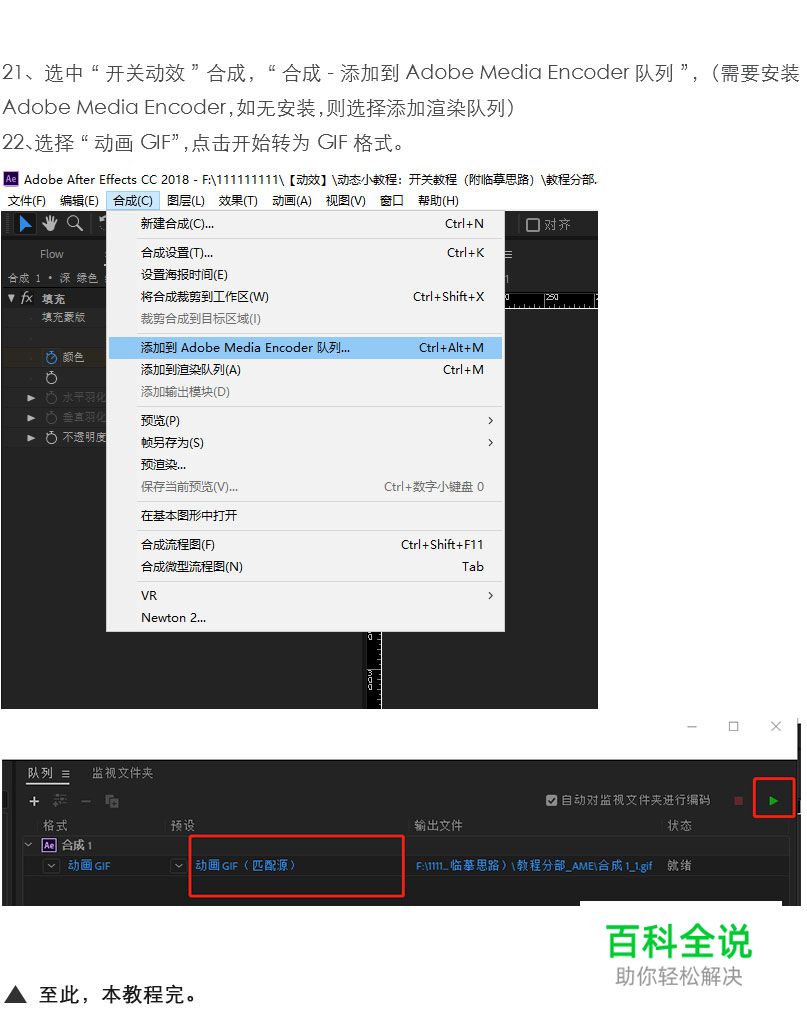Click the plus icon to add a source

click(x=34, y=801)
